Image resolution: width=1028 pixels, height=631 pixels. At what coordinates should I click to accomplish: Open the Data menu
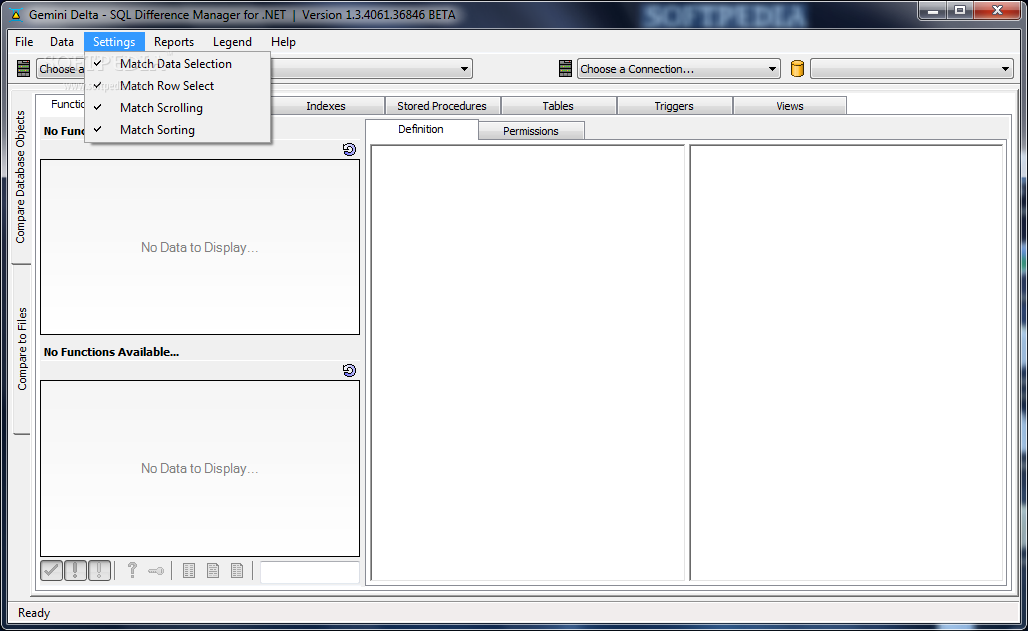click(x=62, y=41)
